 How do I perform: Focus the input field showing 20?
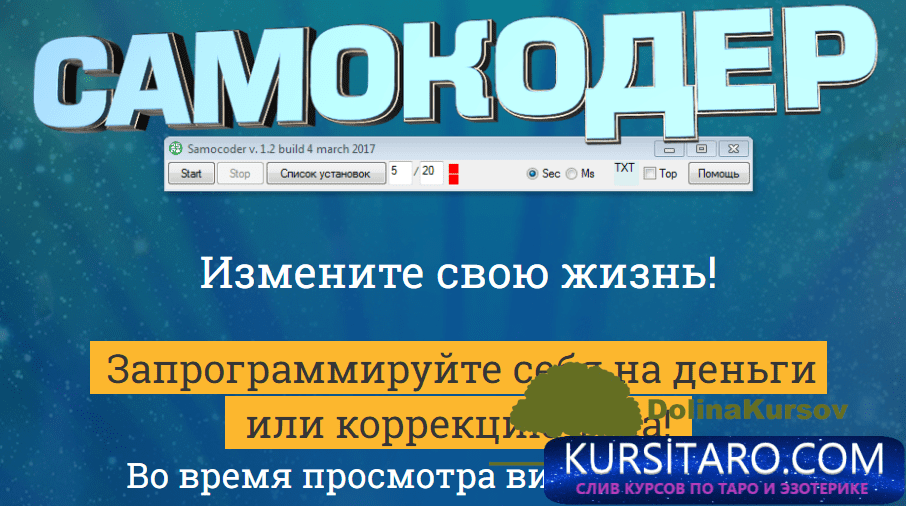[x=431, y=173]
